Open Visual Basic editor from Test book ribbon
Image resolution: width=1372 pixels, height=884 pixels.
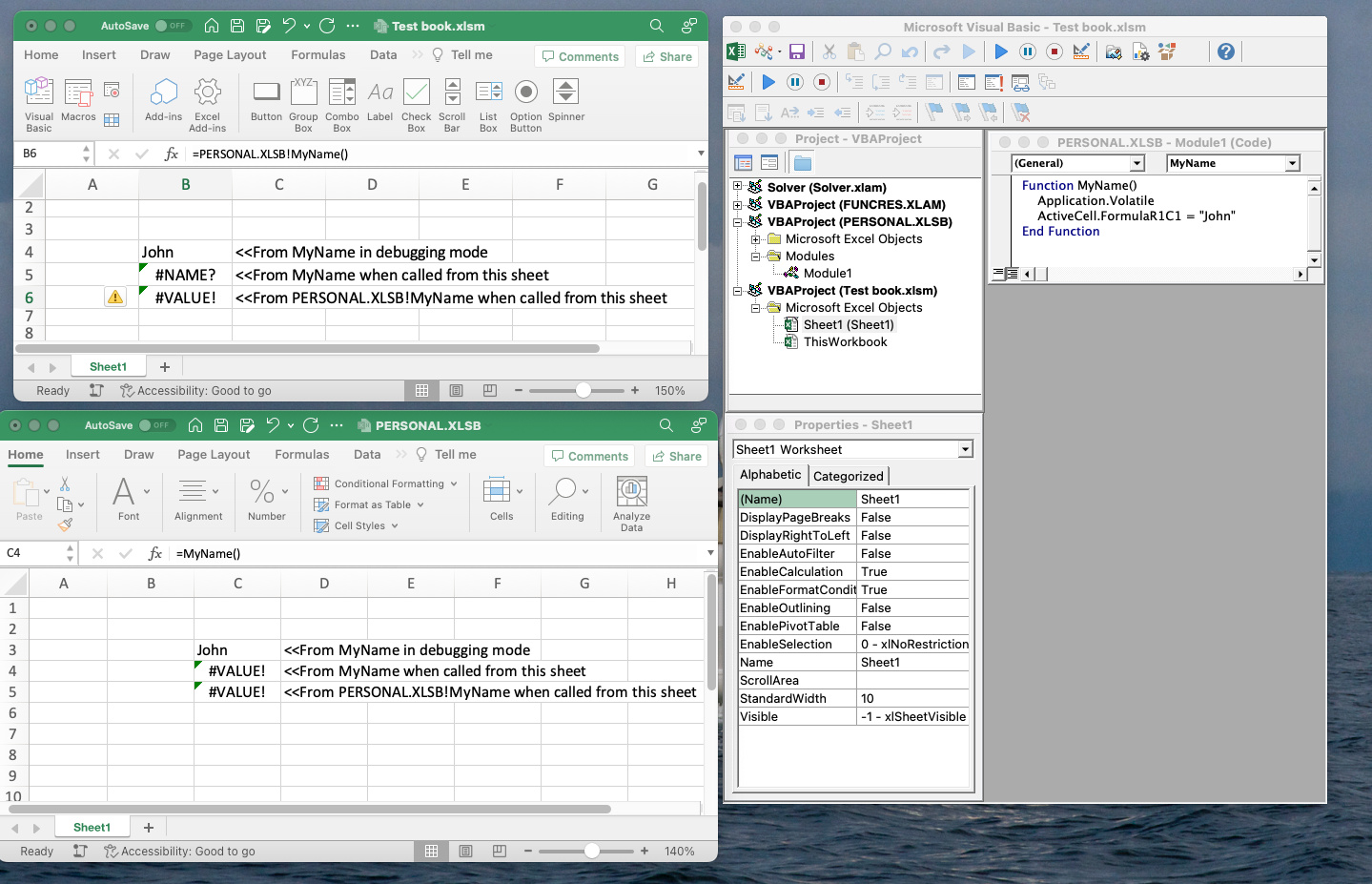(x=39, y=104)
